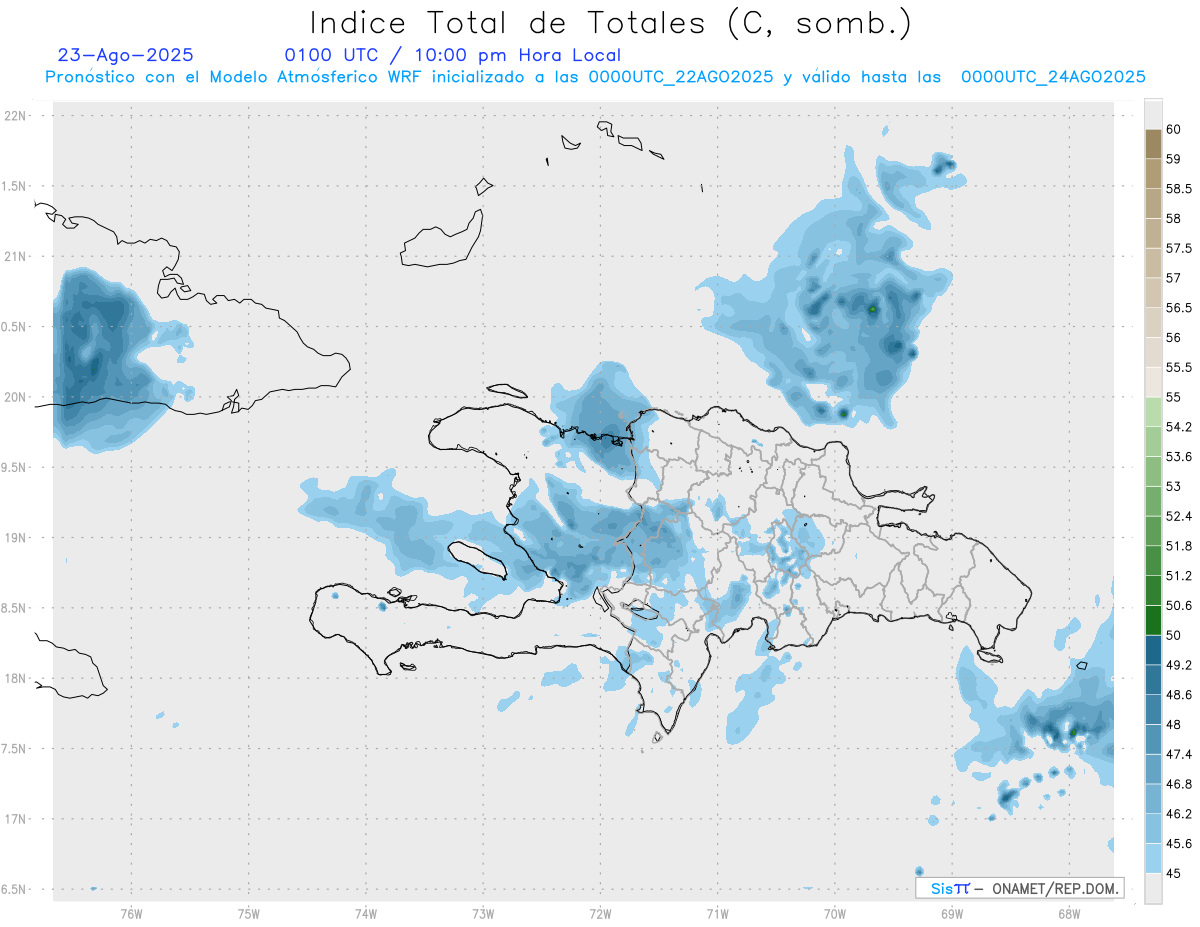Screen dimensions: 1200x927
Task: Pick the dark blue swatch between 49.2 and 50
Action: [1153, 650]
